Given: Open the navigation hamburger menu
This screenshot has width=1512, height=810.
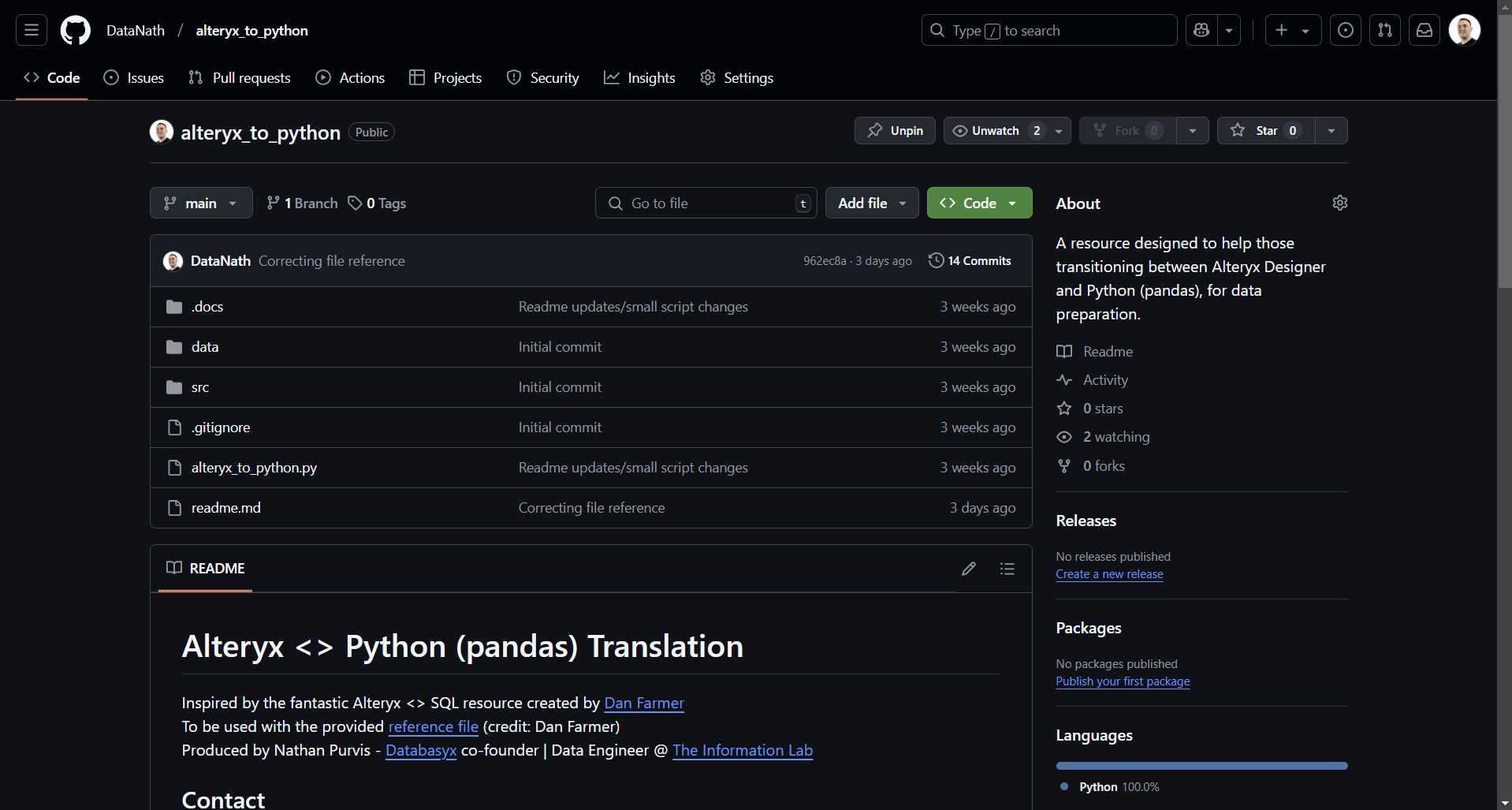Looking at the screenshot, I should click(x=30, y=30).
